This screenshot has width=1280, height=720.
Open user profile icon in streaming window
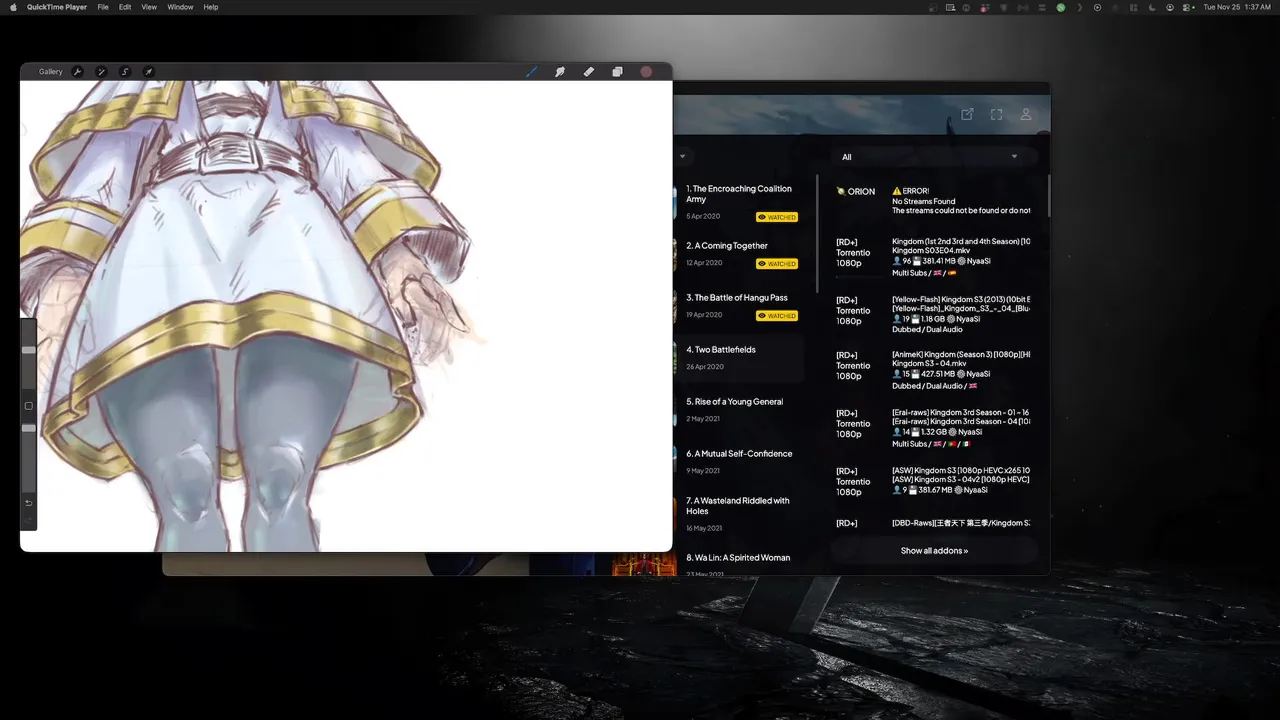(1026, 115)
